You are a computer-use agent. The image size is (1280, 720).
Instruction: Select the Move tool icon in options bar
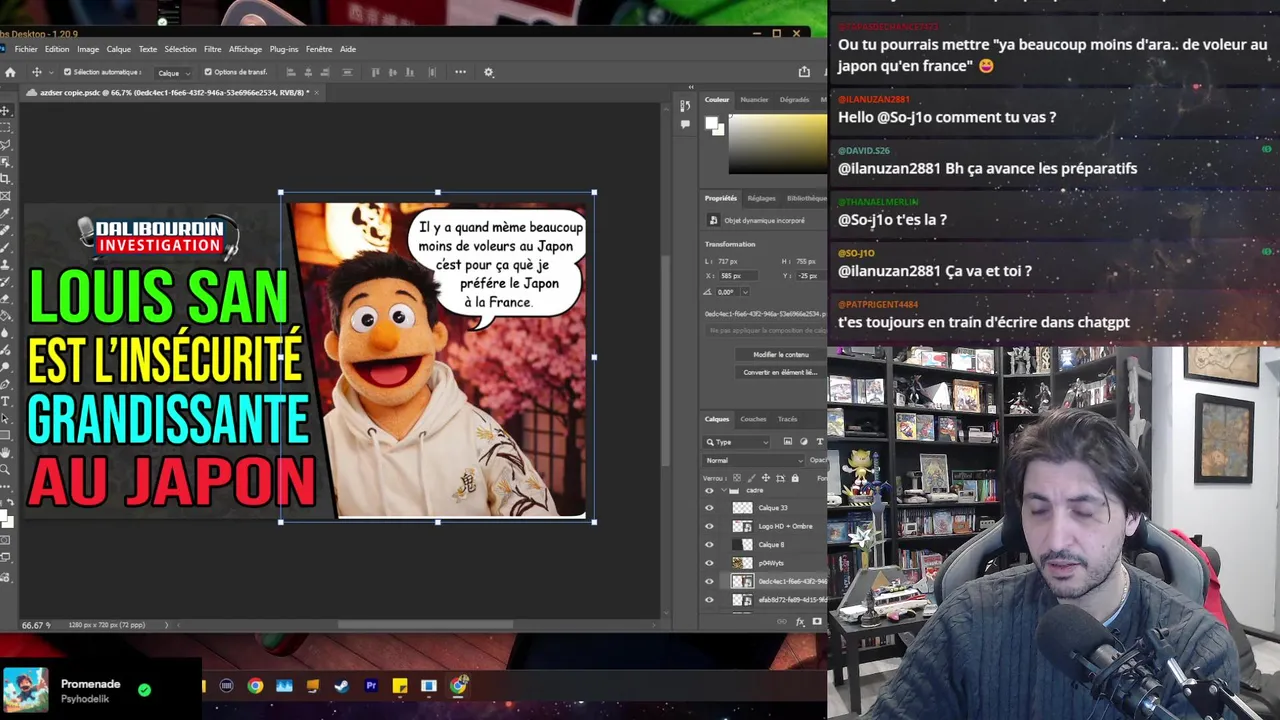point(37,72)
